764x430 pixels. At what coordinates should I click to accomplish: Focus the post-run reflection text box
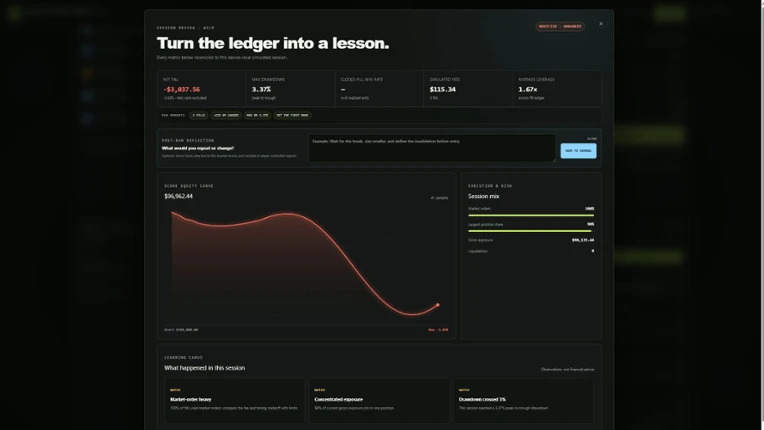tap(432, 148)
